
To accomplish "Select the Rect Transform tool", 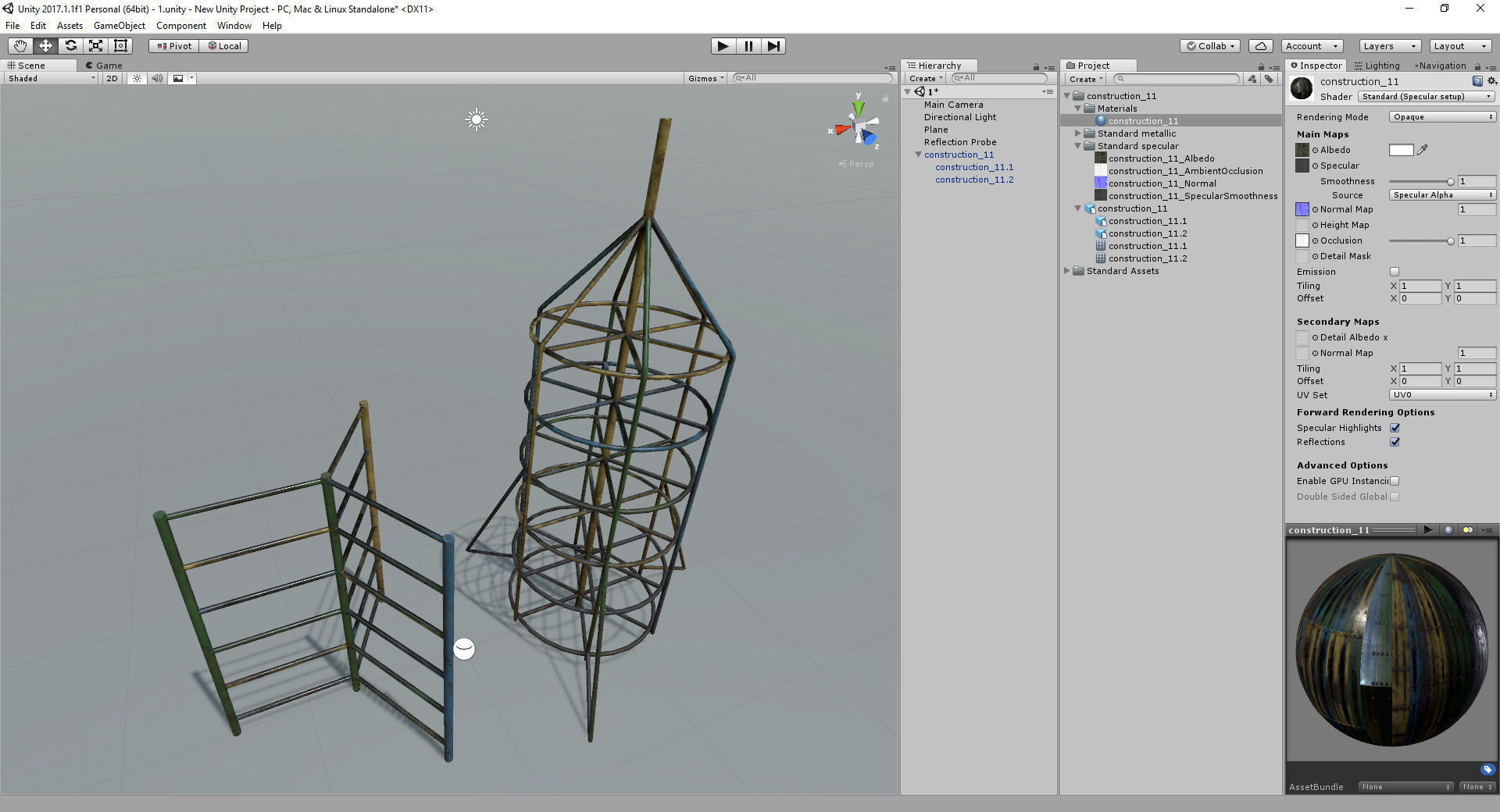I will (x=120, y=46).
